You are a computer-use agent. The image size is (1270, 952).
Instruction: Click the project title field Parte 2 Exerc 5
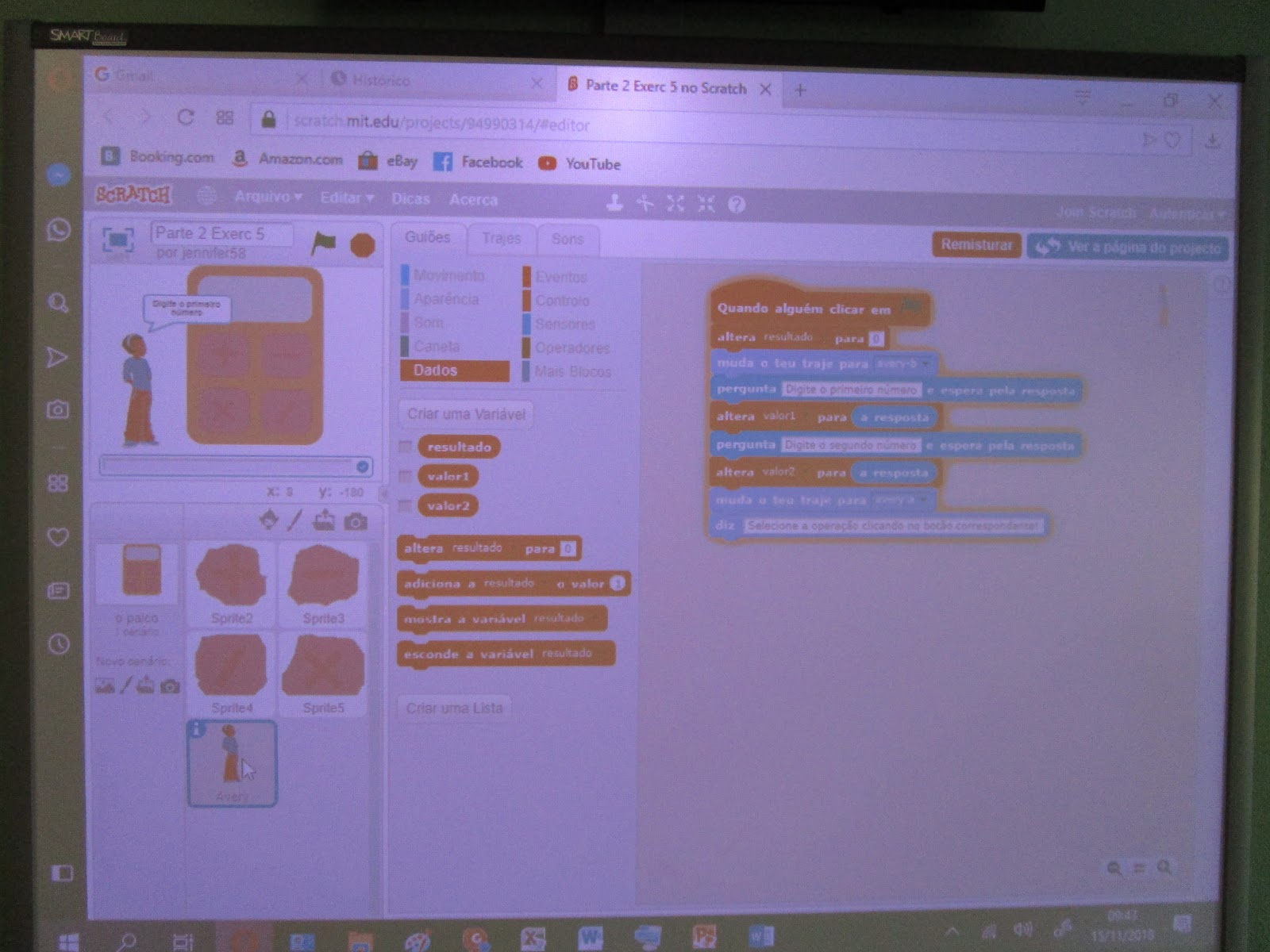click(221, 233)
